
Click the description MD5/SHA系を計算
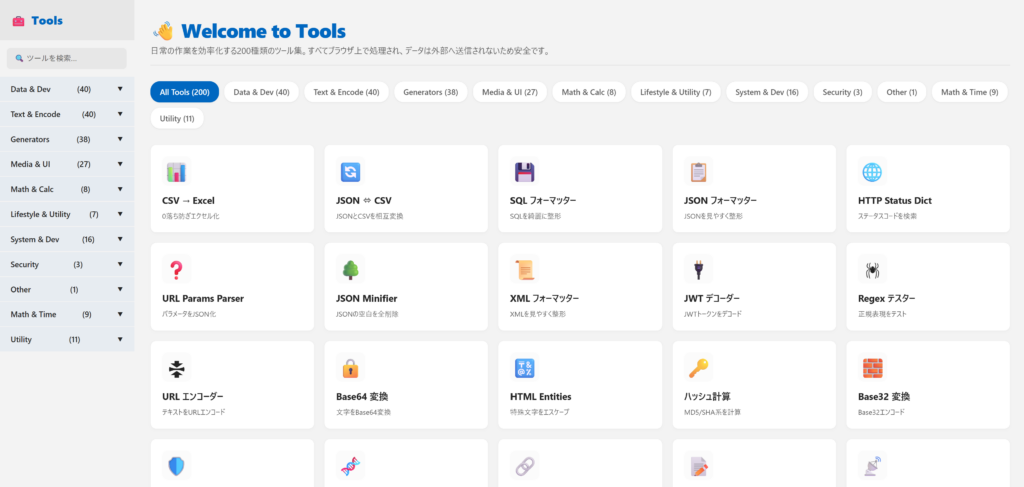click(x=712, y=412)
